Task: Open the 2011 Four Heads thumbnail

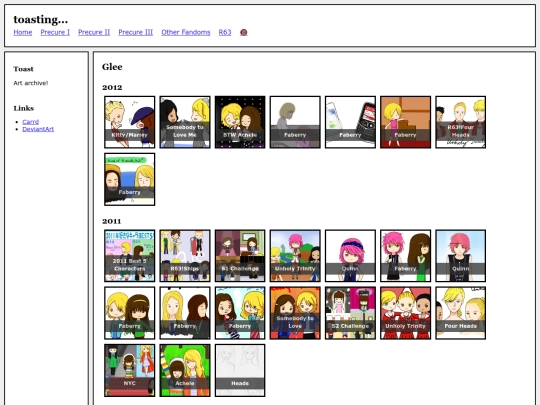Action: coord(460,313)
